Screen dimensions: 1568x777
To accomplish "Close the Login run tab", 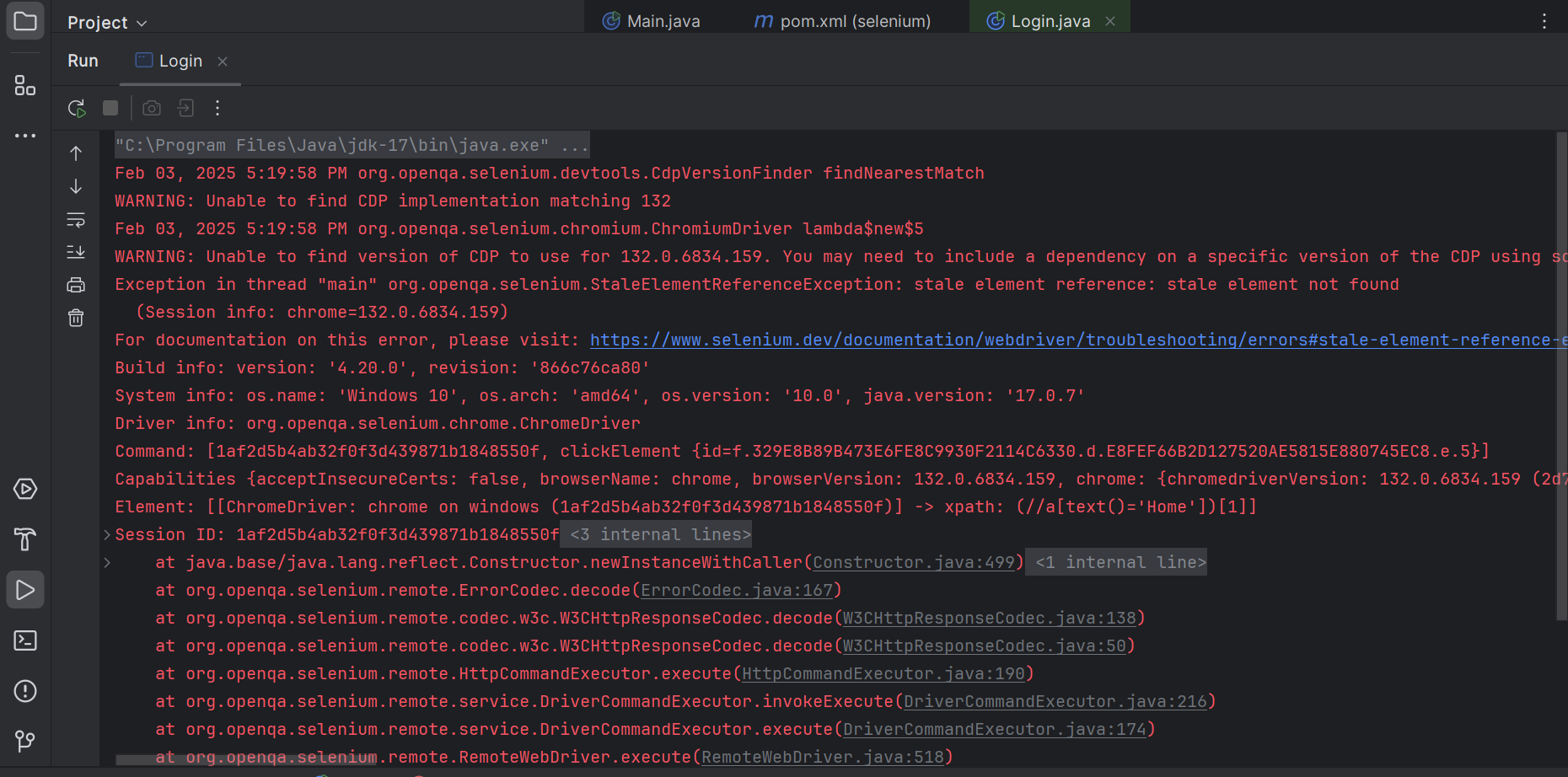I will coord(223,62).
